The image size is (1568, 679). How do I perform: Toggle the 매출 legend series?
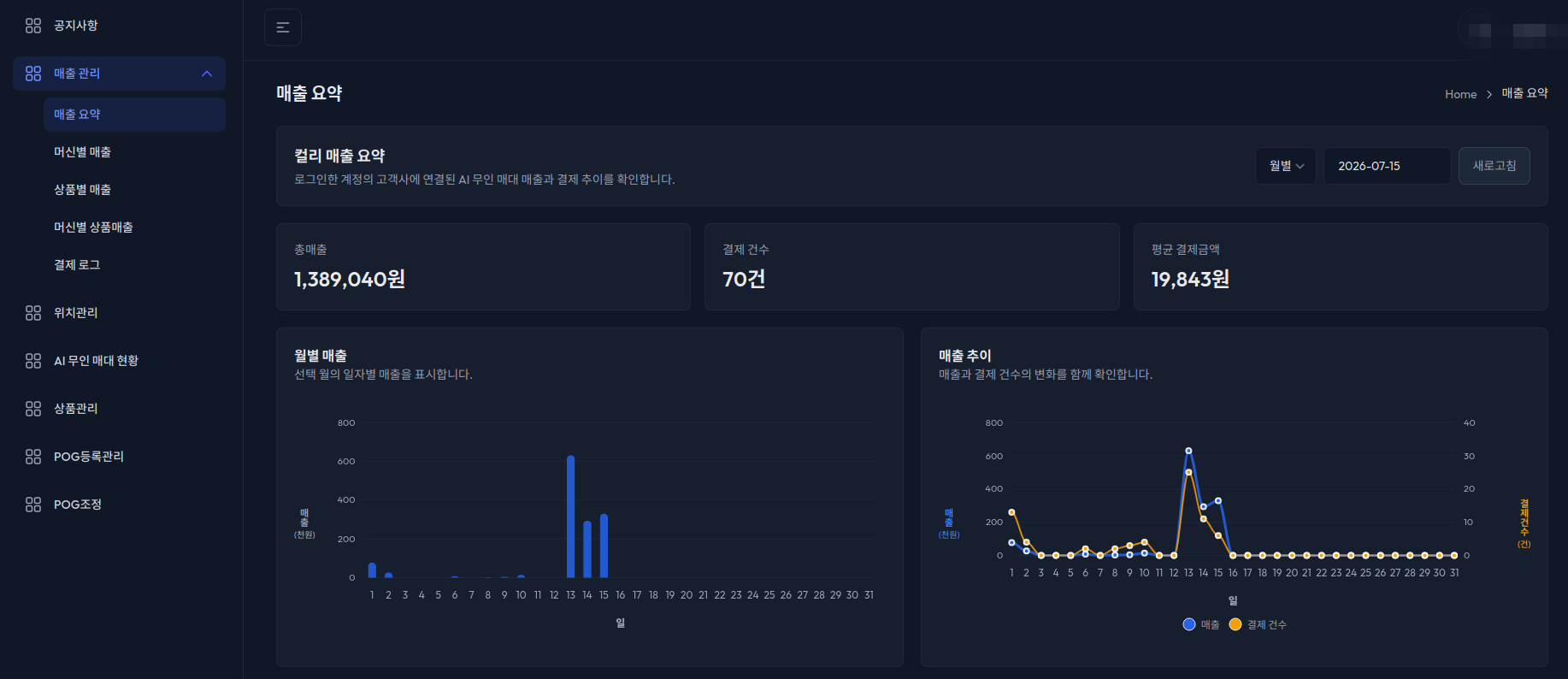(1201, 625)
